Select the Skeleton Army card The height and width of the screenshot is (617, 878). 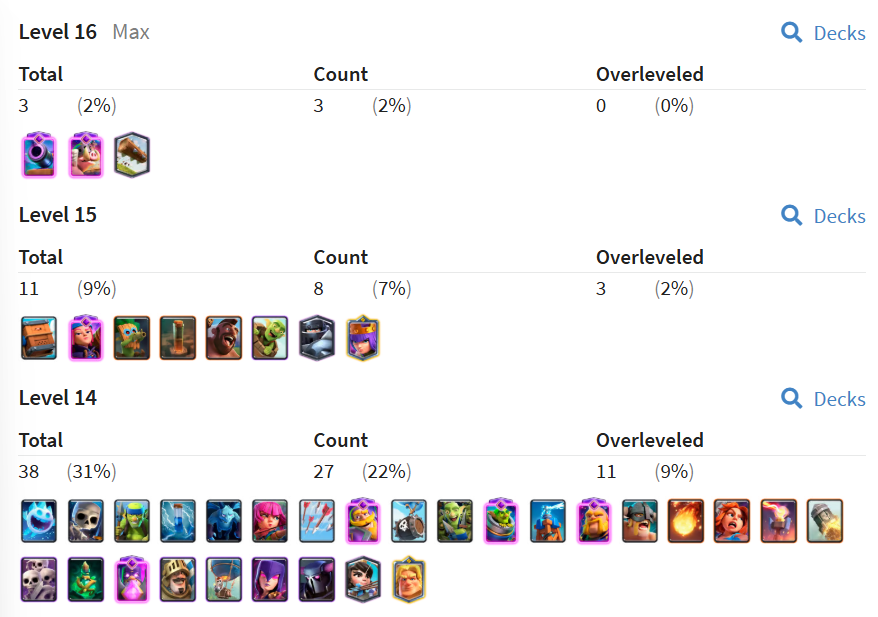click(x=39, y=579)
